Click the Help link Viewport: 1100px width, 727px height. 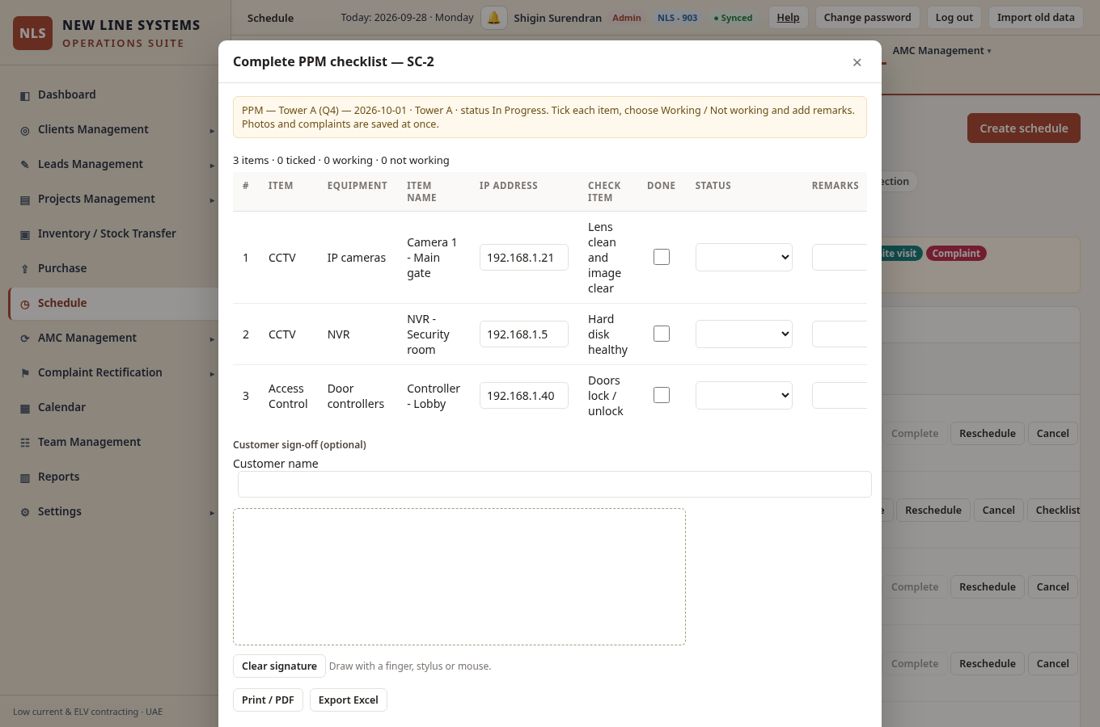(x=788, y=18)
